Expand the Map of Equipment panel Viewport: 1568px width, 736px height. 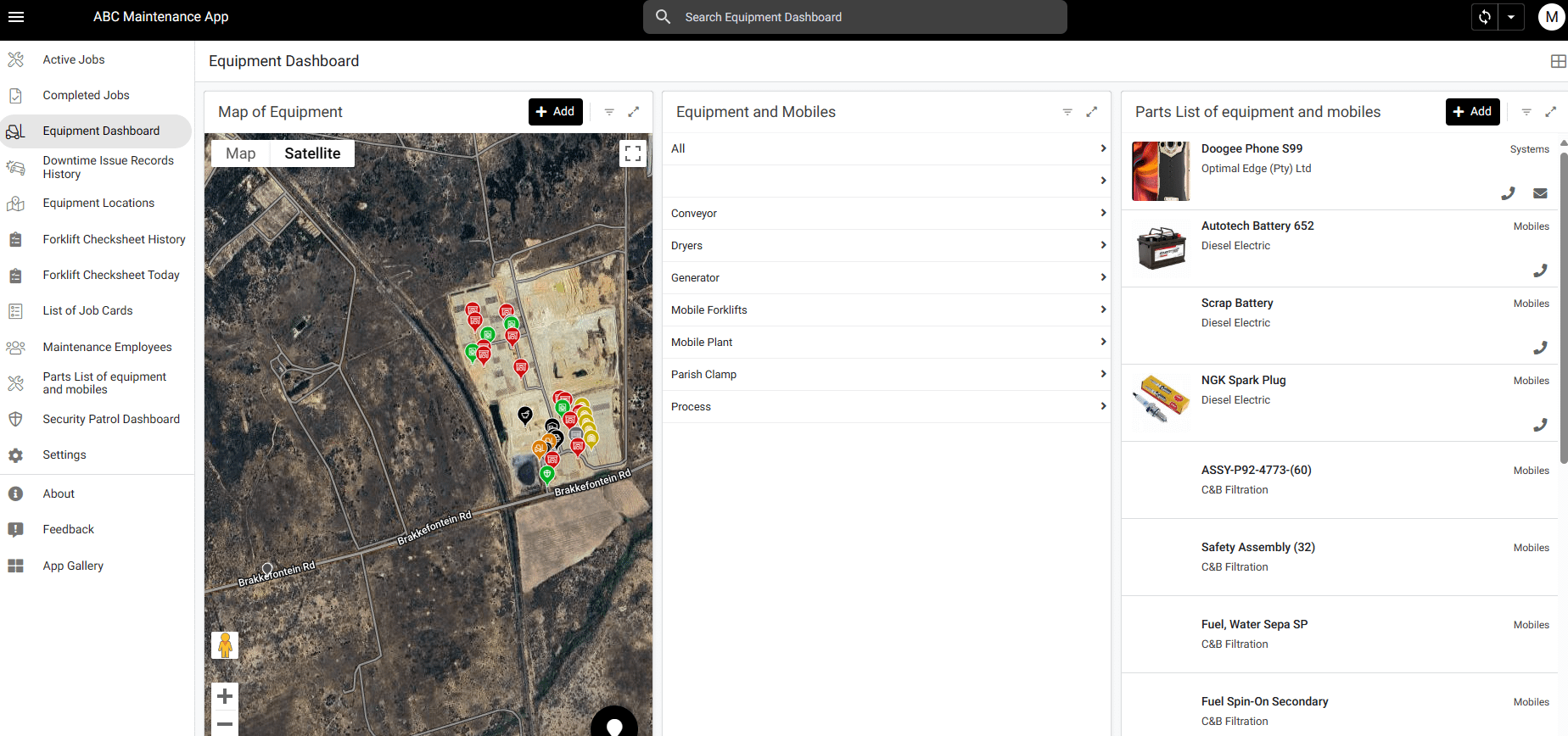pyautogui.click(x=633, y=112)
